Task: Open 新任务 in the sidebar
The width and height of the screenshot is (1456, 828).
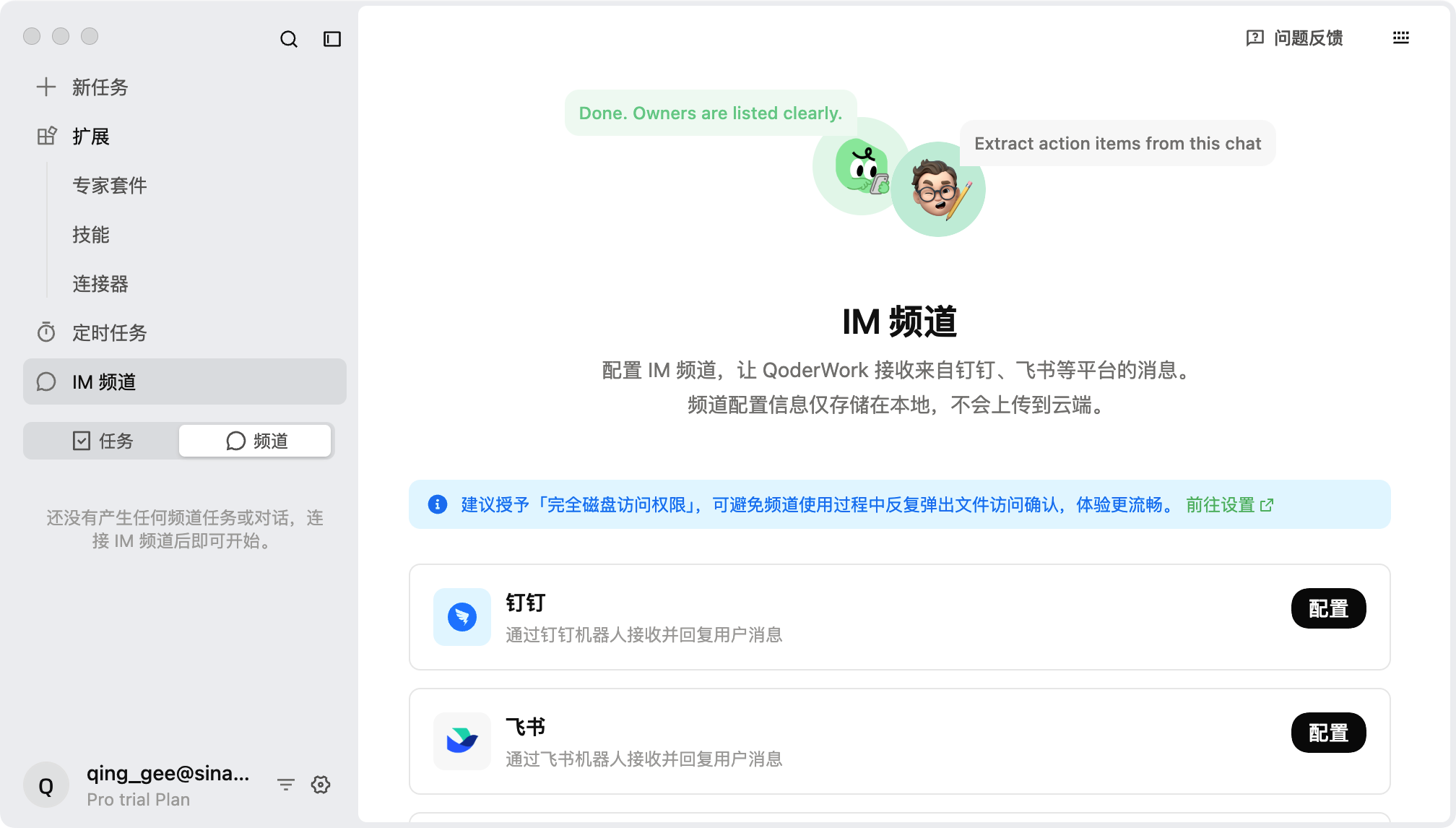Action: tap(185, 87)
